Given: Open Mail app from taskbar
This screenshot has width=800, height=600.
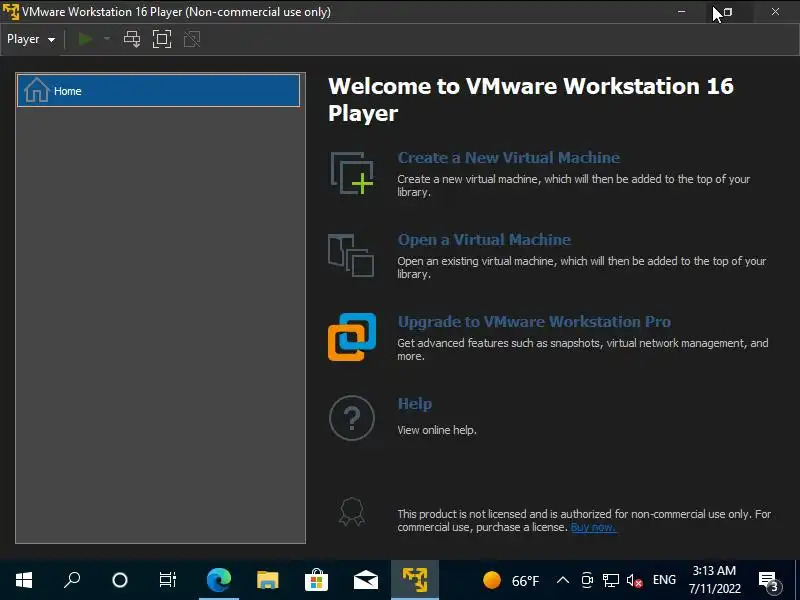Looking at the screenshot, I should (366, 580).
